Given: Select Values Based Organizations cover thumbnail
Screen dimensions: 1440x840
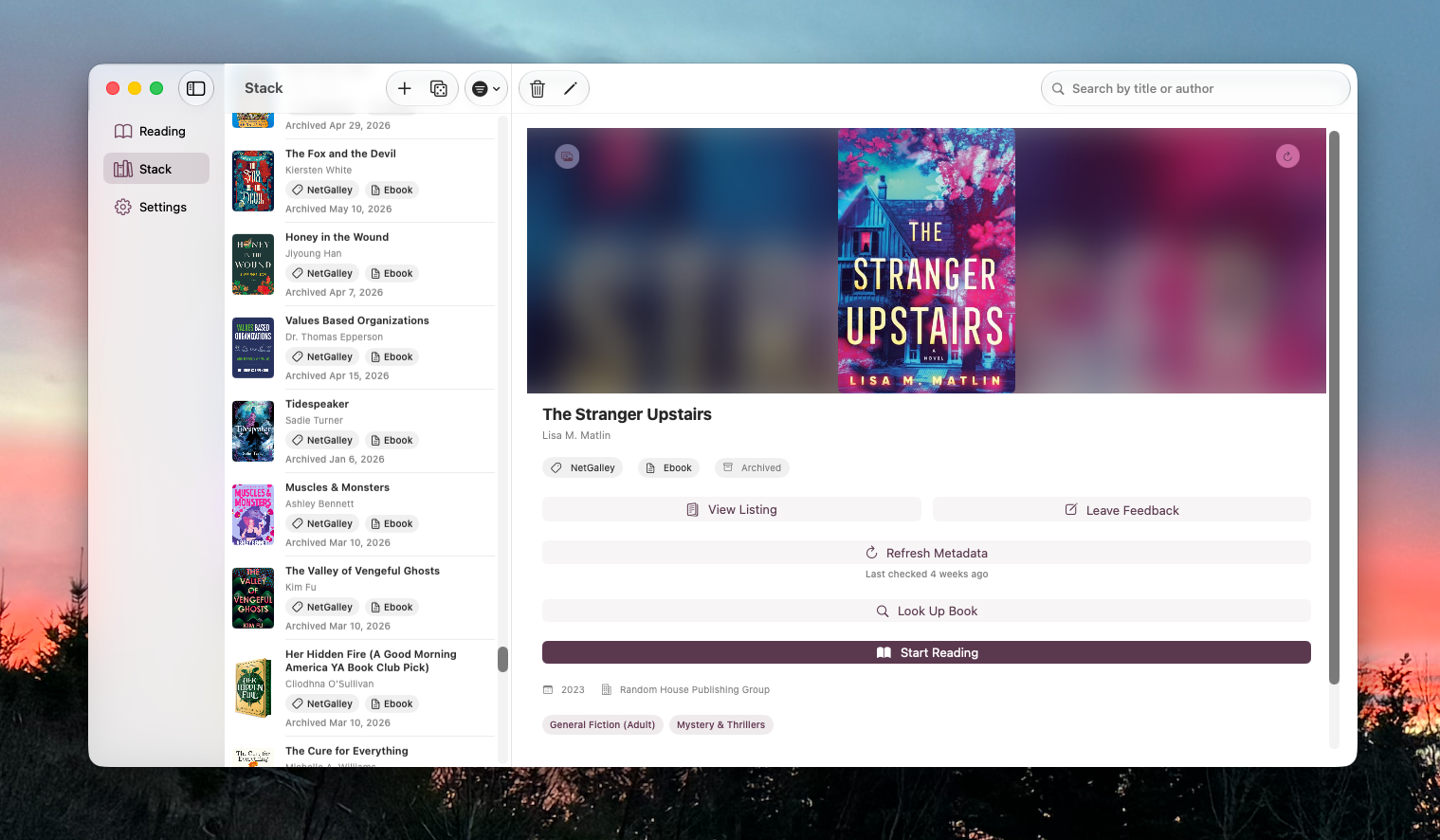Looking at the screenshot, I should 253,348.
